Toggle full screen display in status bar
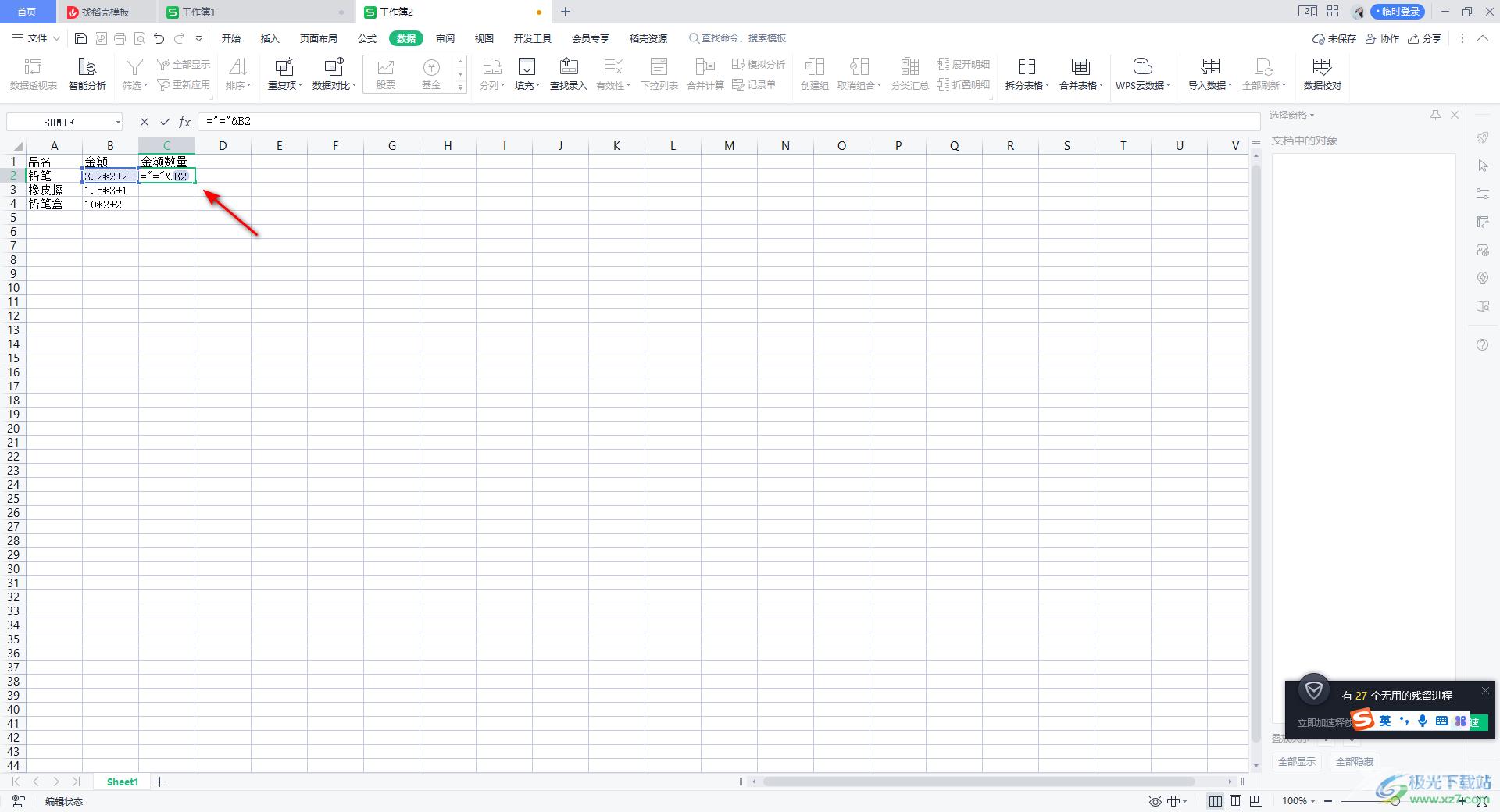This screenshot has width=1500, height=812. pos(1482,801)
